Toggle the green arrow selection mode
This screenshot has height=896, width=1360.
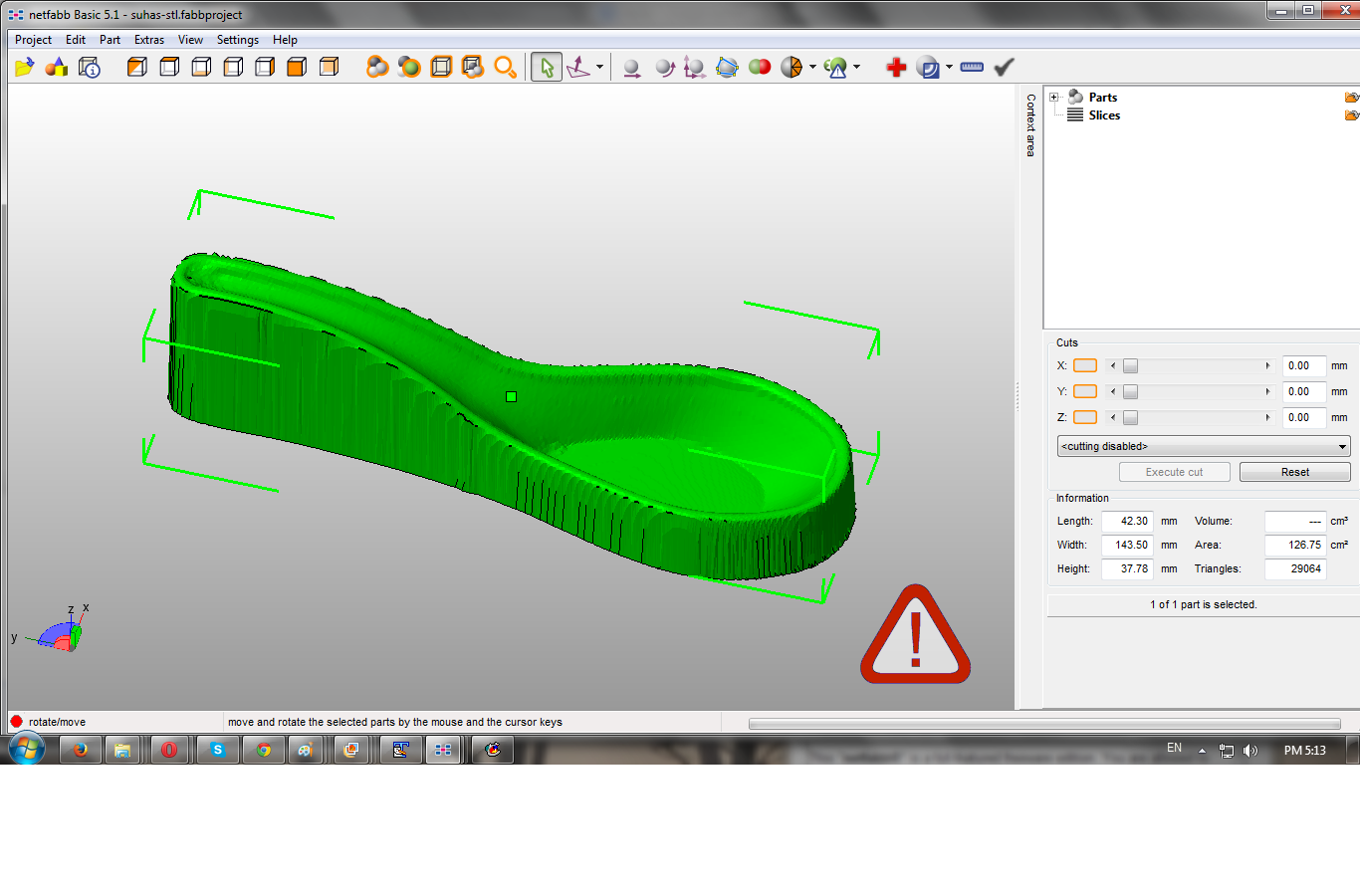[x=547, y=67]
